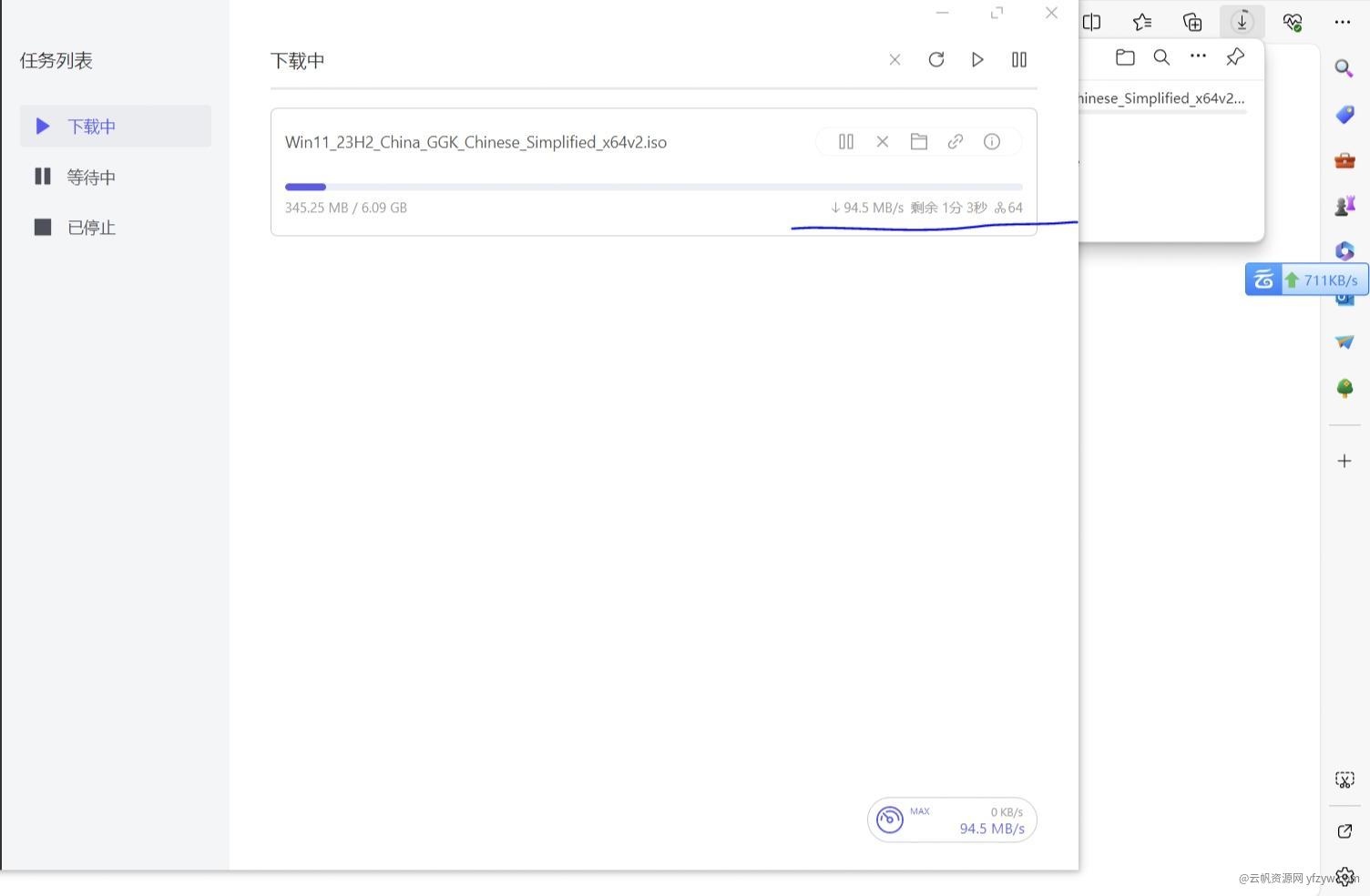Open the speed limit speedometer widget
This screenshot has width=1370, height=896.
pyautogui.click(x=890, y=820)
